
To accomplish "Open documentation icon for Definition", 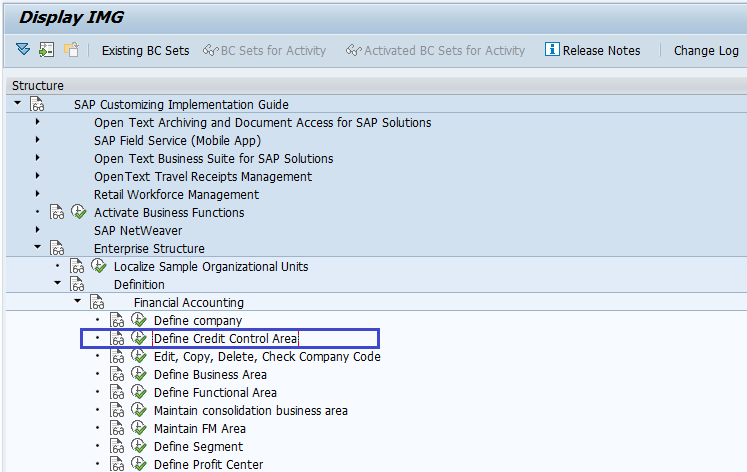I will tap(77, 284).
